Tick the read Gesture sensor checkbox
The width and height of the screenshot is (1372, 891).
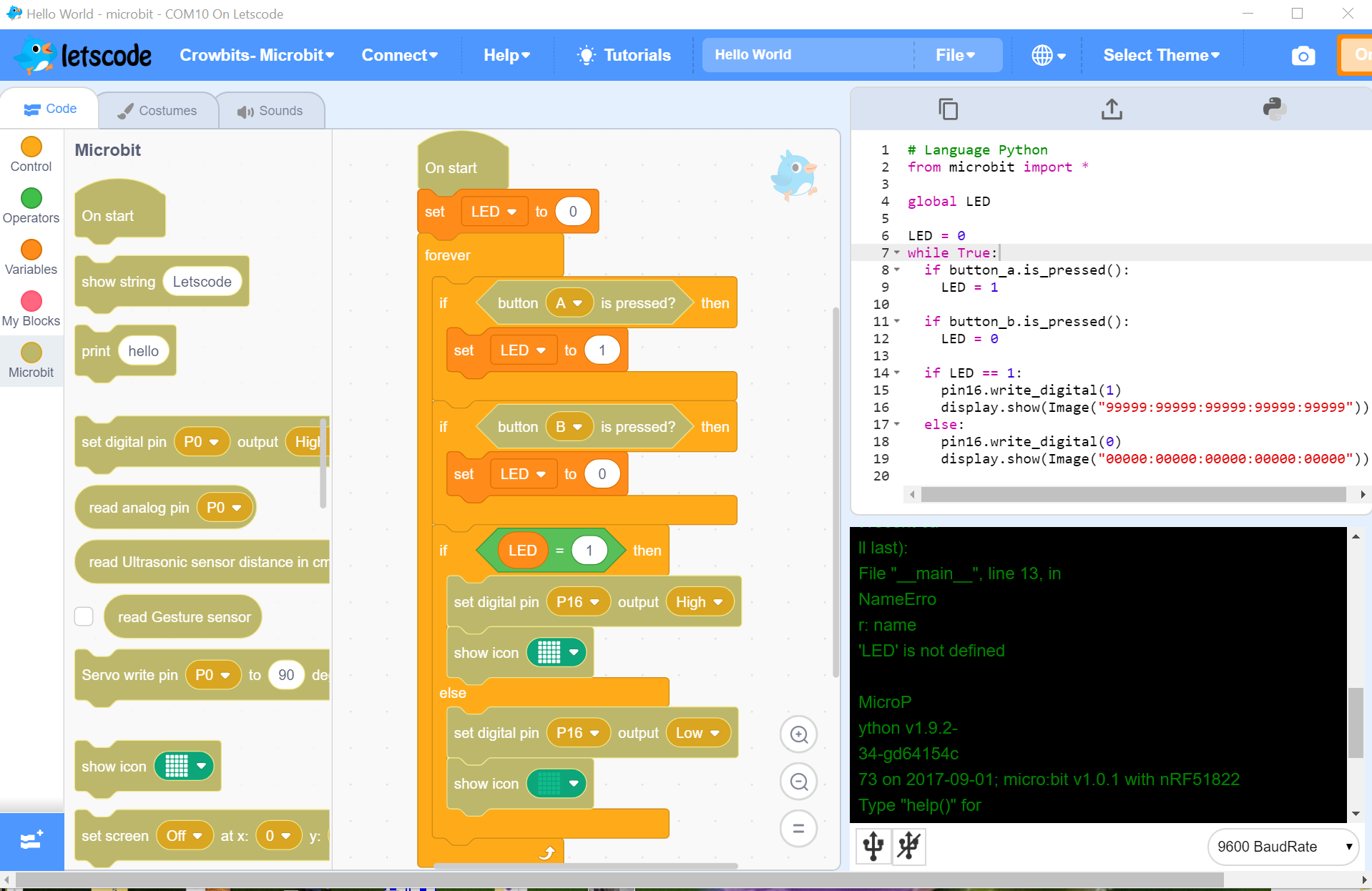pos(84,616)
